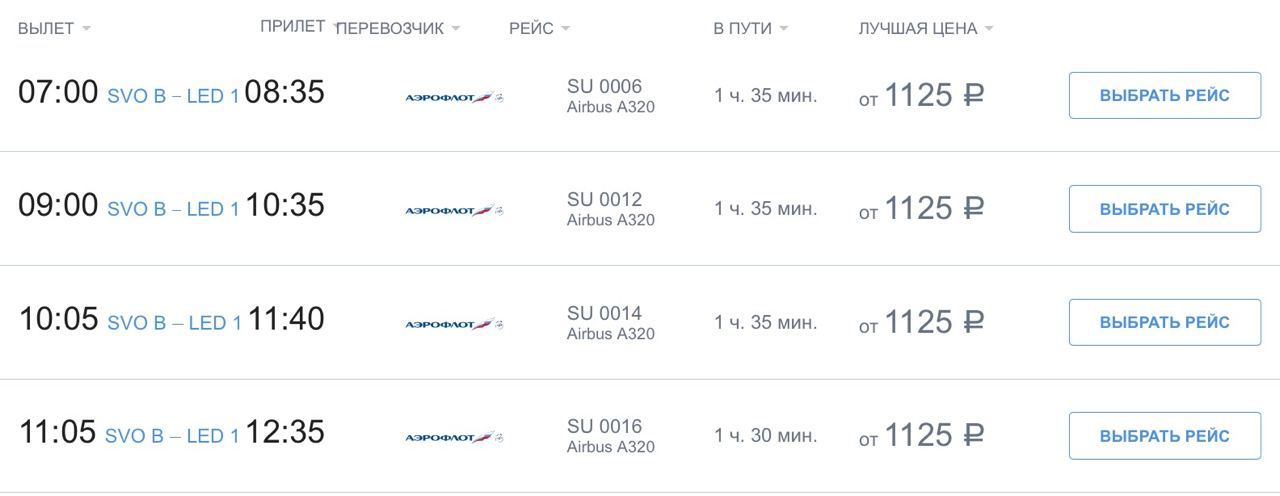1280x496 pixels.
Task: Click Aeroflot logo on flight SU 0014
Action: (454, 324)
